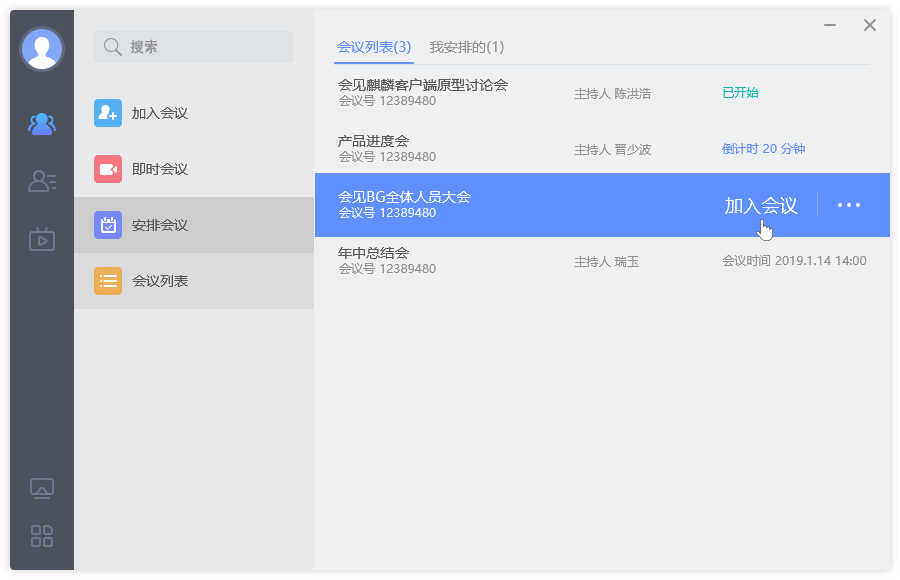Open the apps grid icon
This screenshot has width=900, height=580.
tap(42, 536)
